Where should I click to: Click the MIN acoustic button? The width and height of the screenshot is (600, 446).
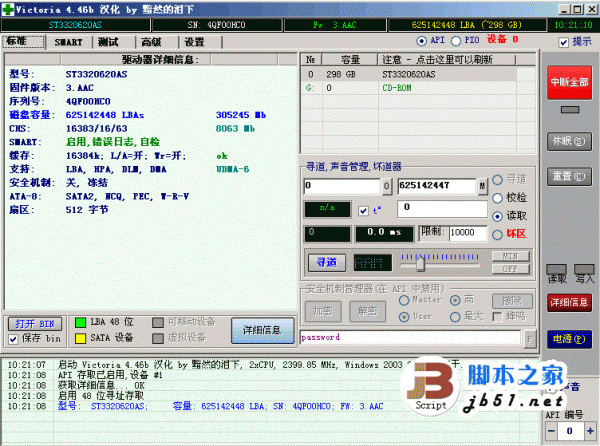point(510,256)
